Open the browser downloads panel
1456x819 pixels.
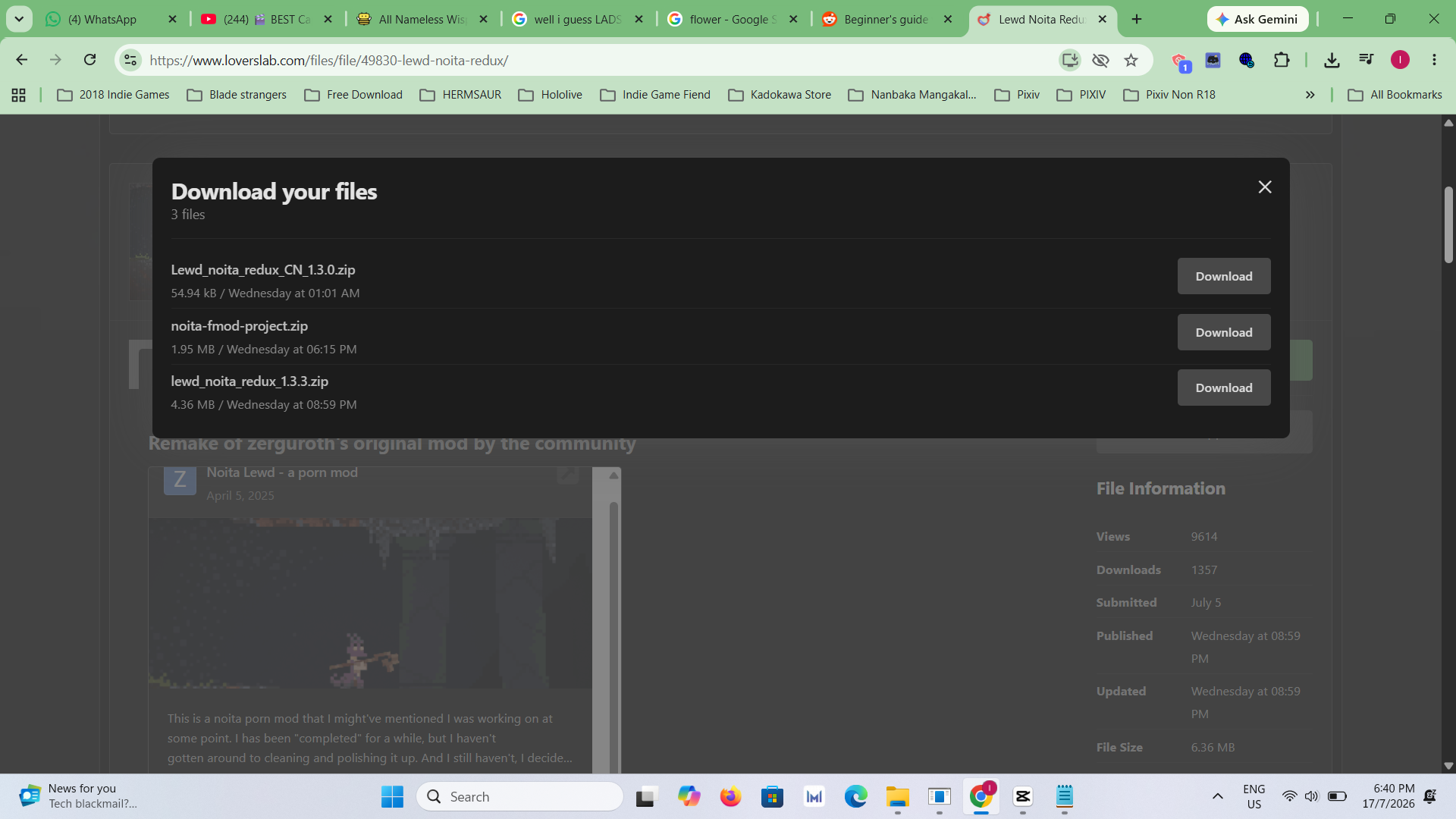click(1332, 60)
